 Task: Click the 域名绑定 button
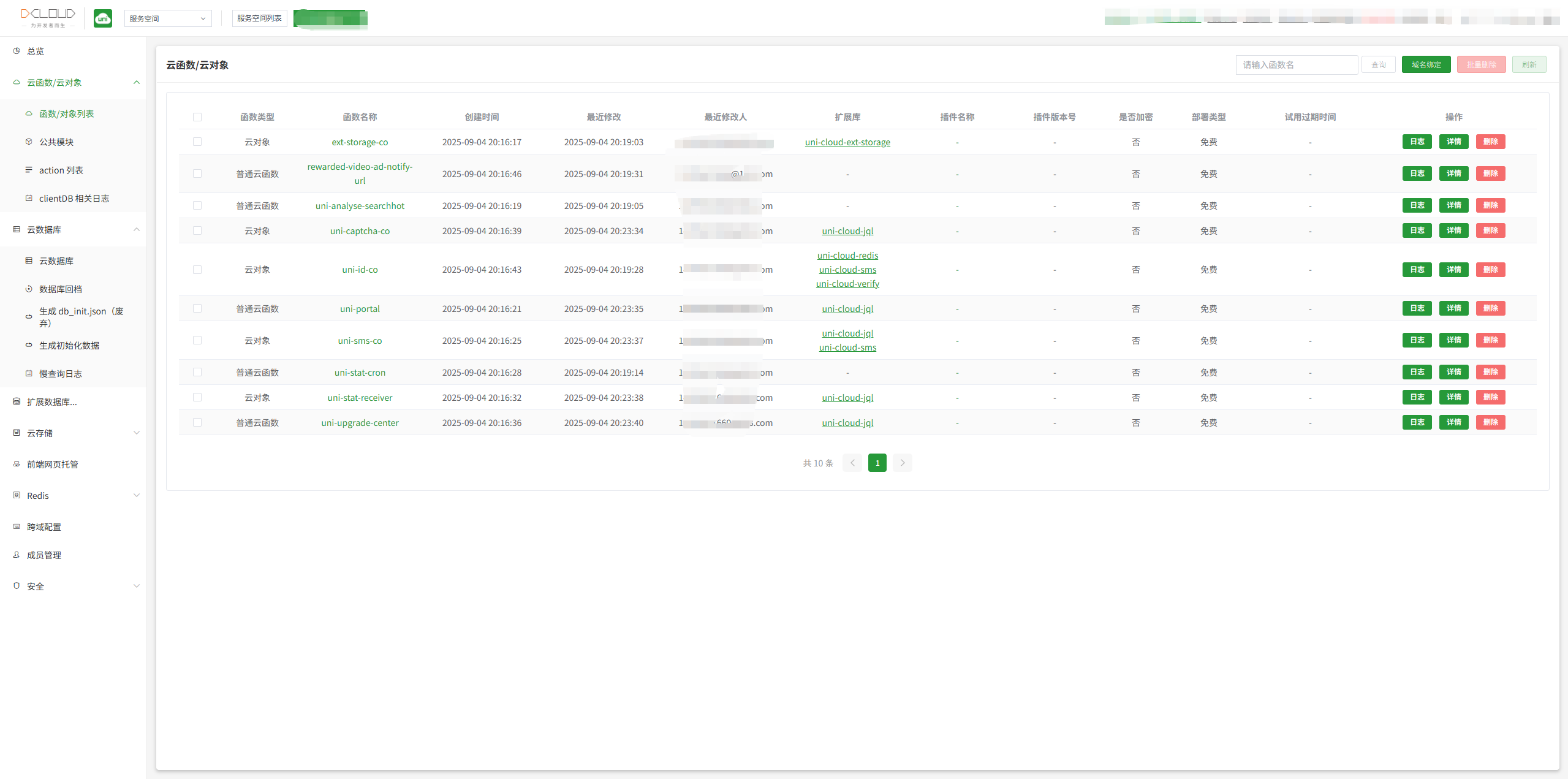pyautogui.click(x=1426, y=64)
